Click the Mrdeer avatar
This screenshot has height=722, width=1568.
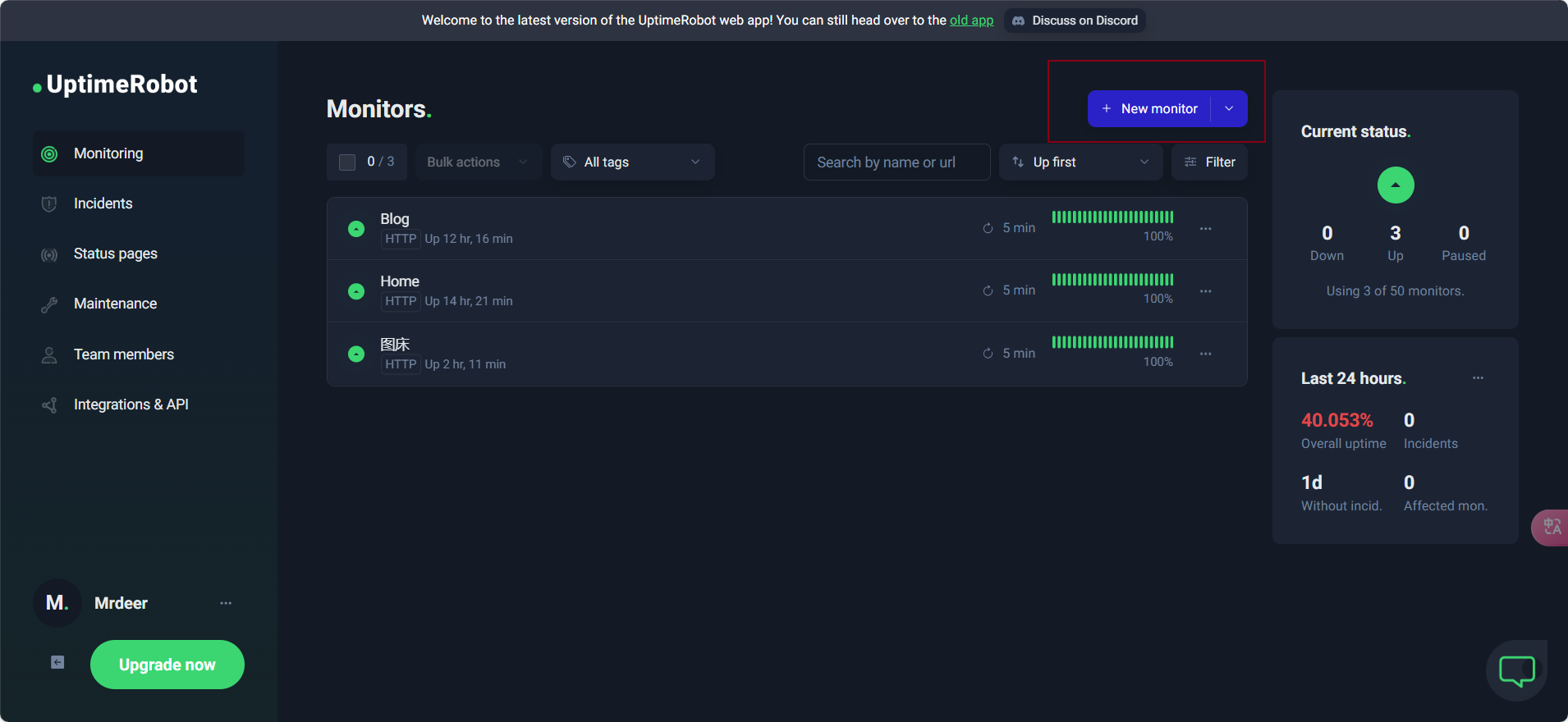pyautogui.click(x=57, y=603)
